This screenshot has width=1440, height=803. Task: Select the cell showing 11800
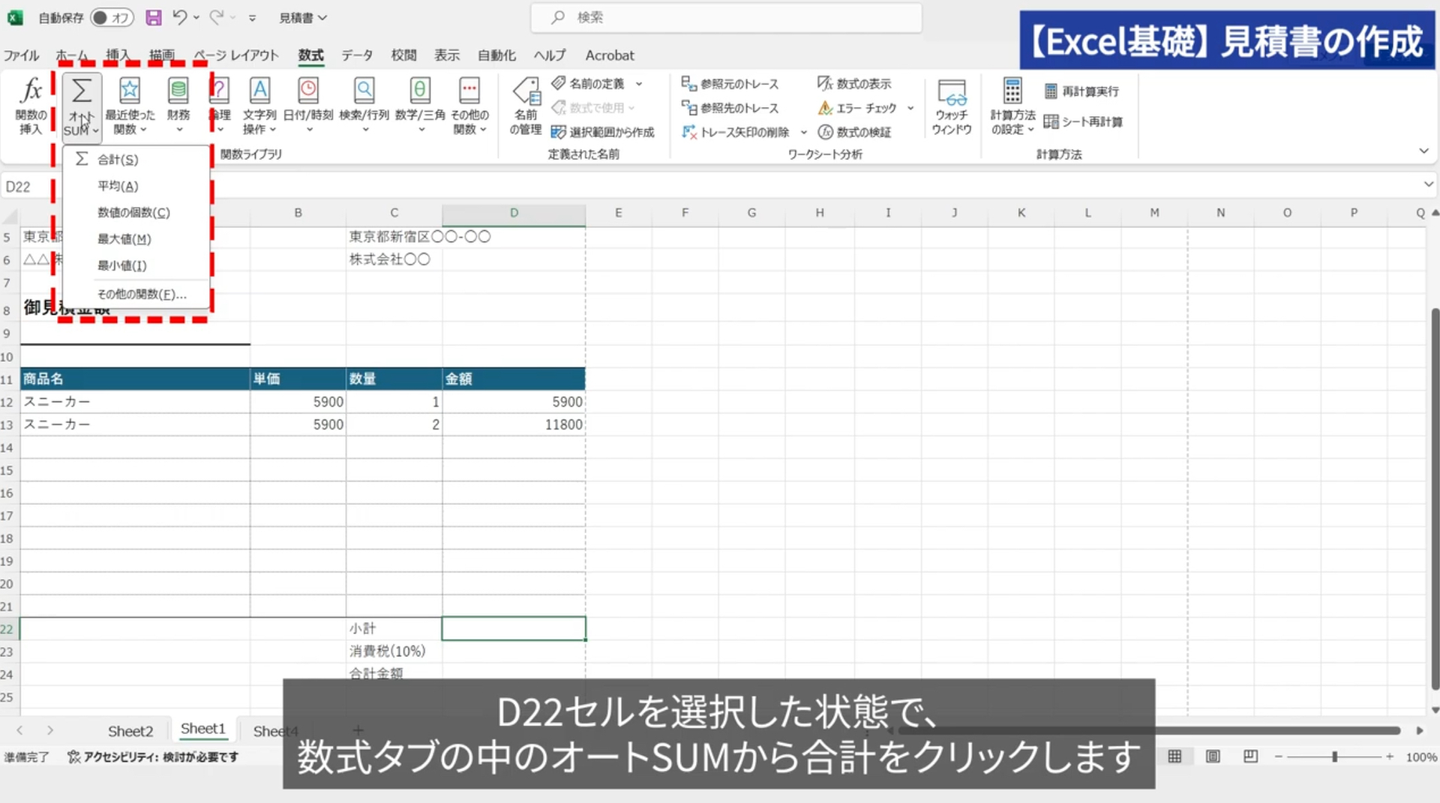514,424
